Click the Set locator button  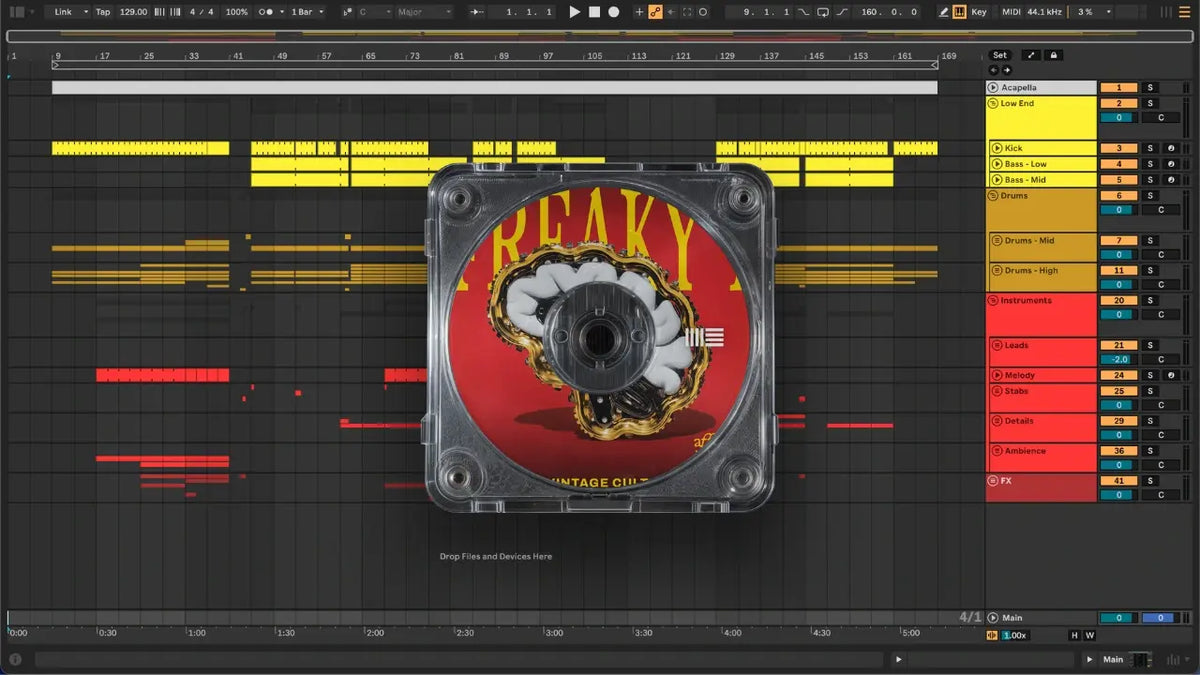point(1000,55)
